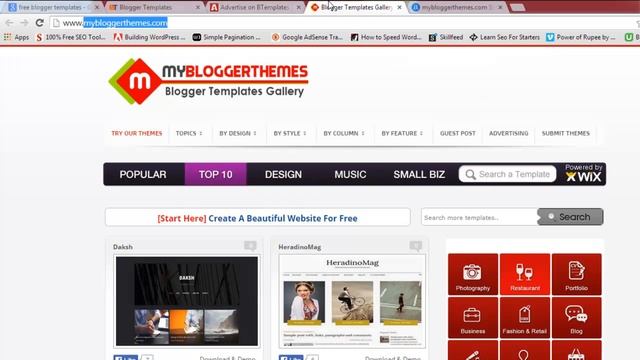This screenshot has height=360, width=640.
Task: Close the Advertise on BTemplates tab
Action: (298, 7)
